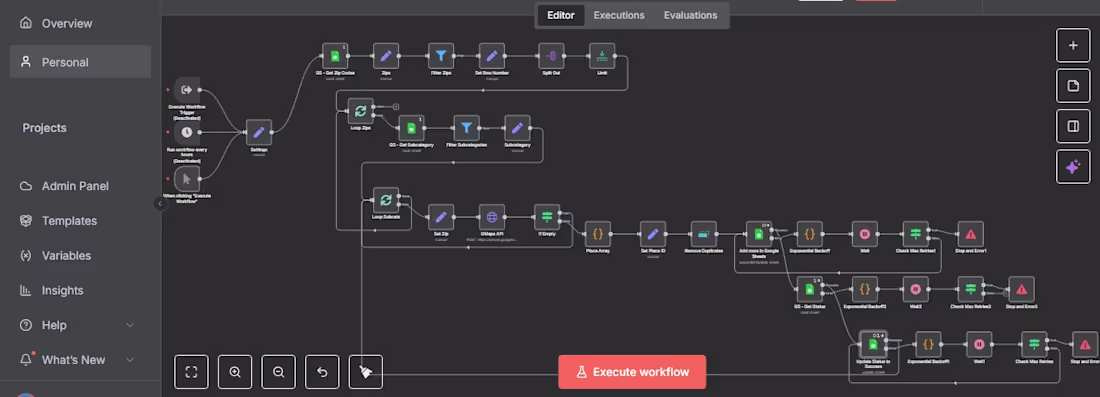Click the What's New bell icon
Viewport: 1100px width, 397px height.
pyautogui.click(x=27, y=359)
